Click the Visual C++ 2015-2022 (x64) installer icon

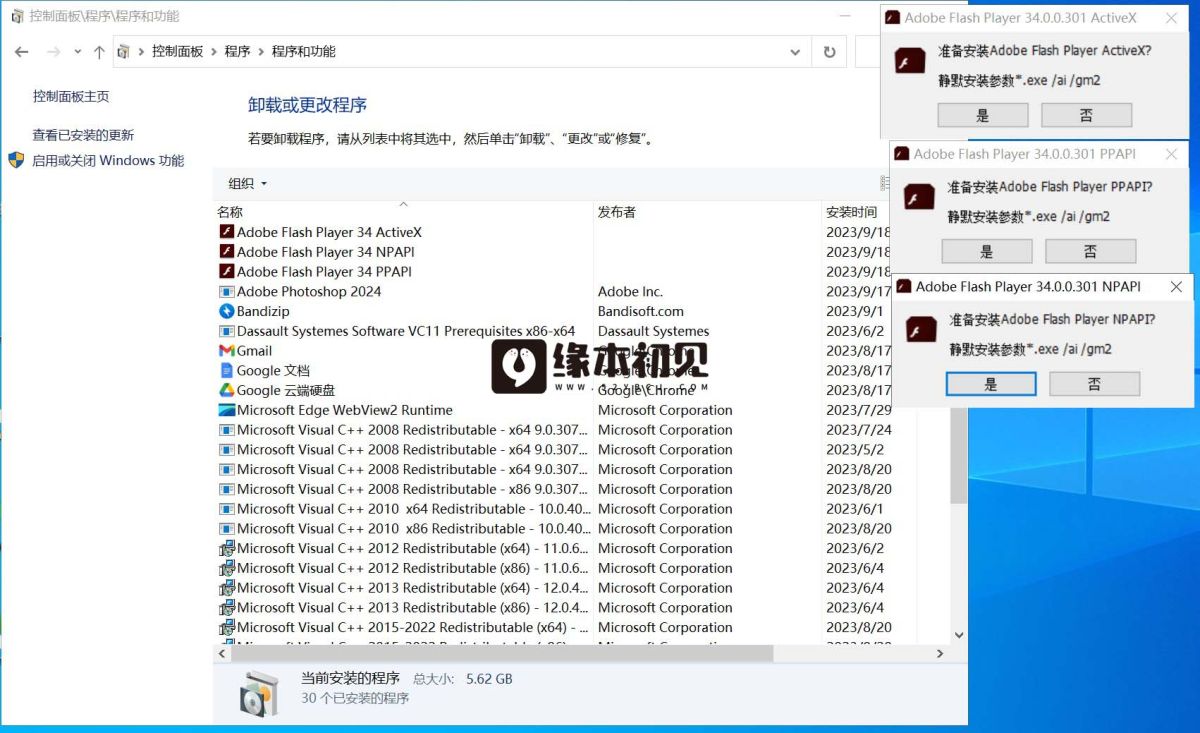226,628
